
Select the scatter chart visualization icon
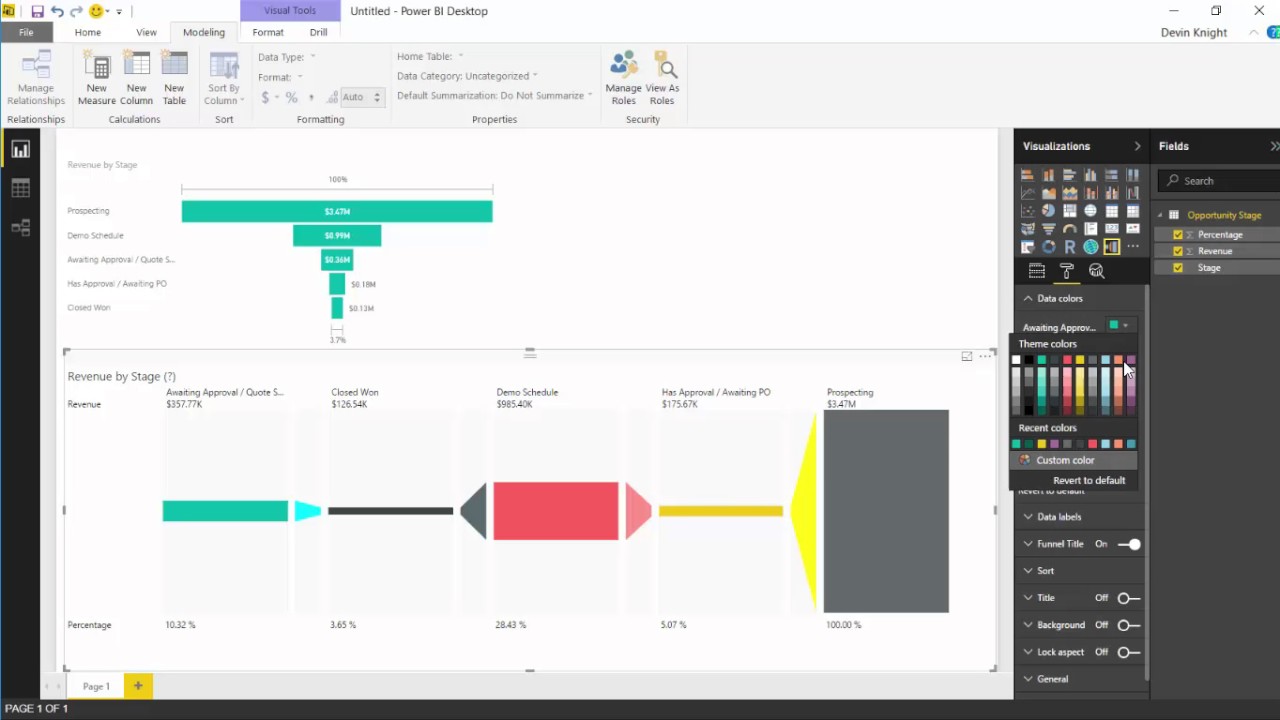tap(1027, 211)
